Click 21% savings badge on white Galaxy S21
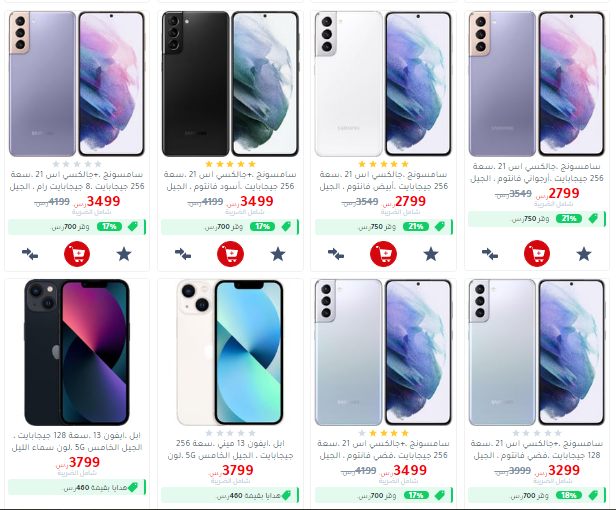The width and height of the screenshot is (616, 510). pos(416,227)
